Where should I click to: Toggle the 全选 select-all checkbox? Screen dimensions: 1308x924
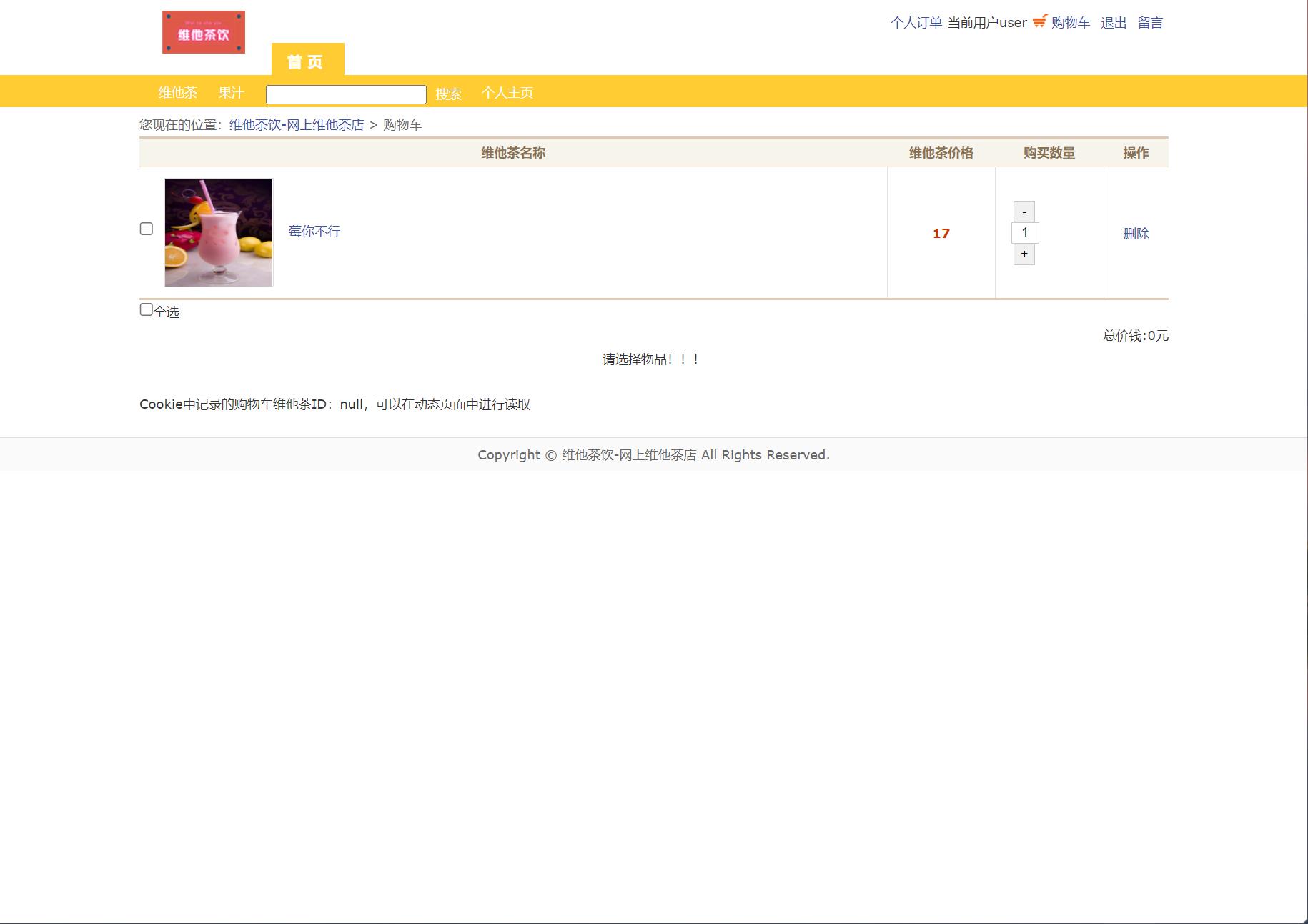(x=147, y=309)
